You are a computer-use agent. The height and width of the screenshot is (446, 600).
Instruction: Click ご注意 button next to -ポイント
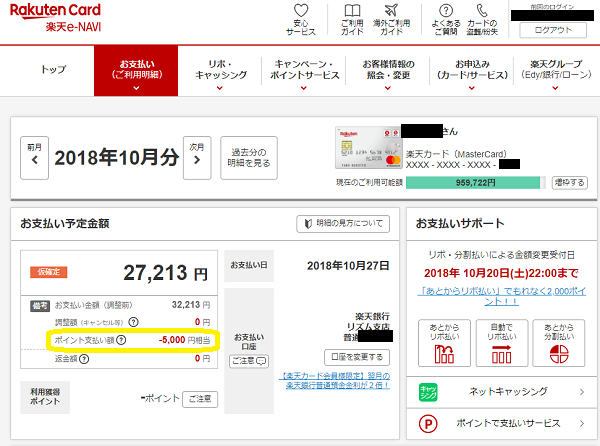(x=200, y=399)
